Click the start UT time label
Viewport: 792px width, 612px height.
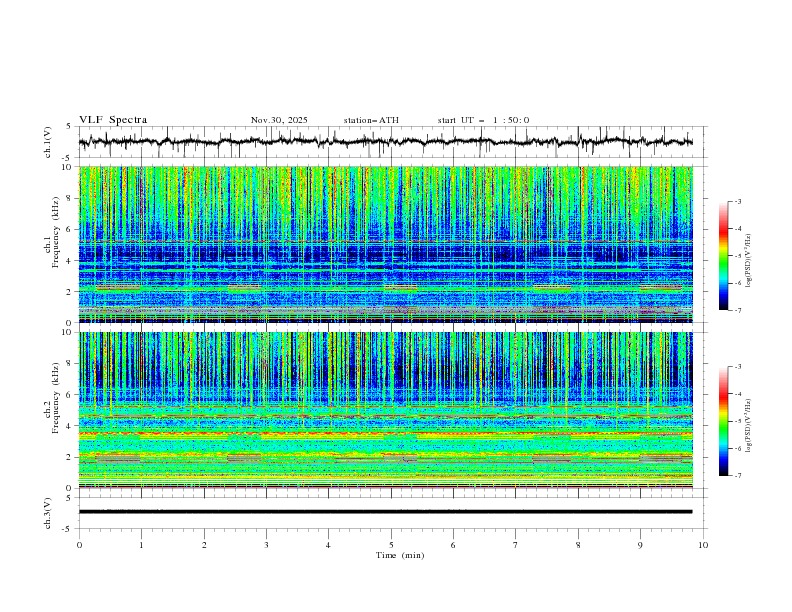tap(483, 120)
